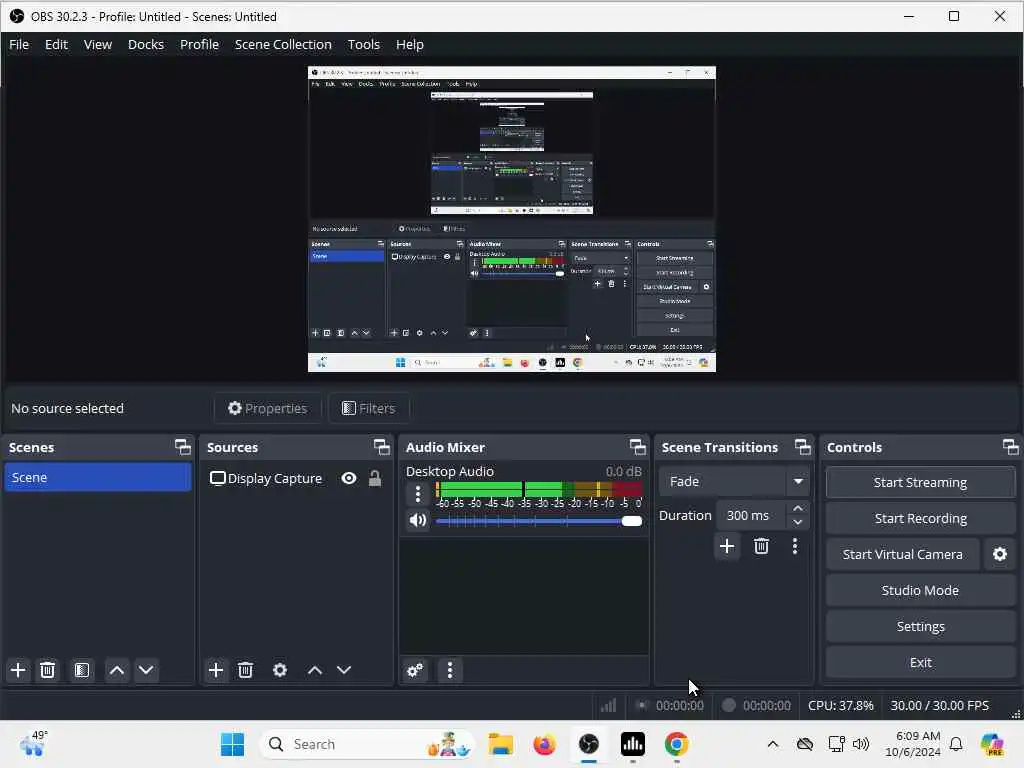Show hidden system tray icons chevron
Viewport: 1024px width, 768px height.
pos(773,744)
